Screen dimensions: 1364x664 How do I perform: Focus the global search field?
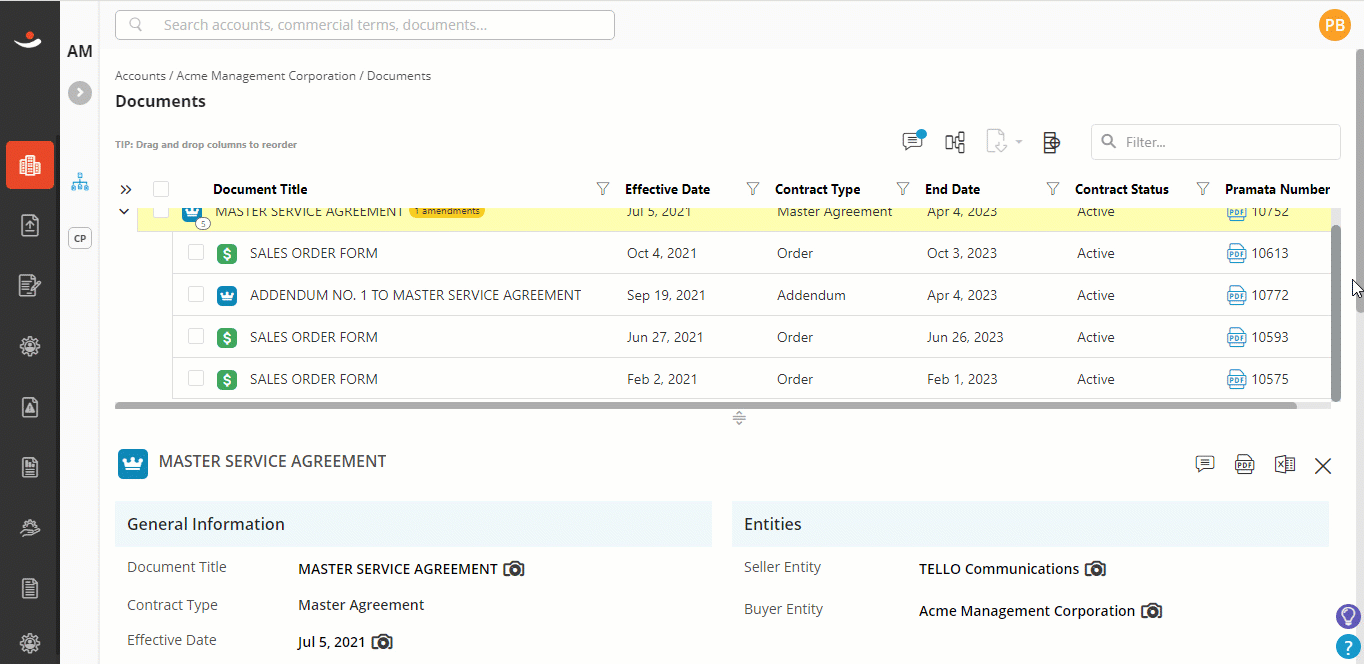click(x=365, y=25)
